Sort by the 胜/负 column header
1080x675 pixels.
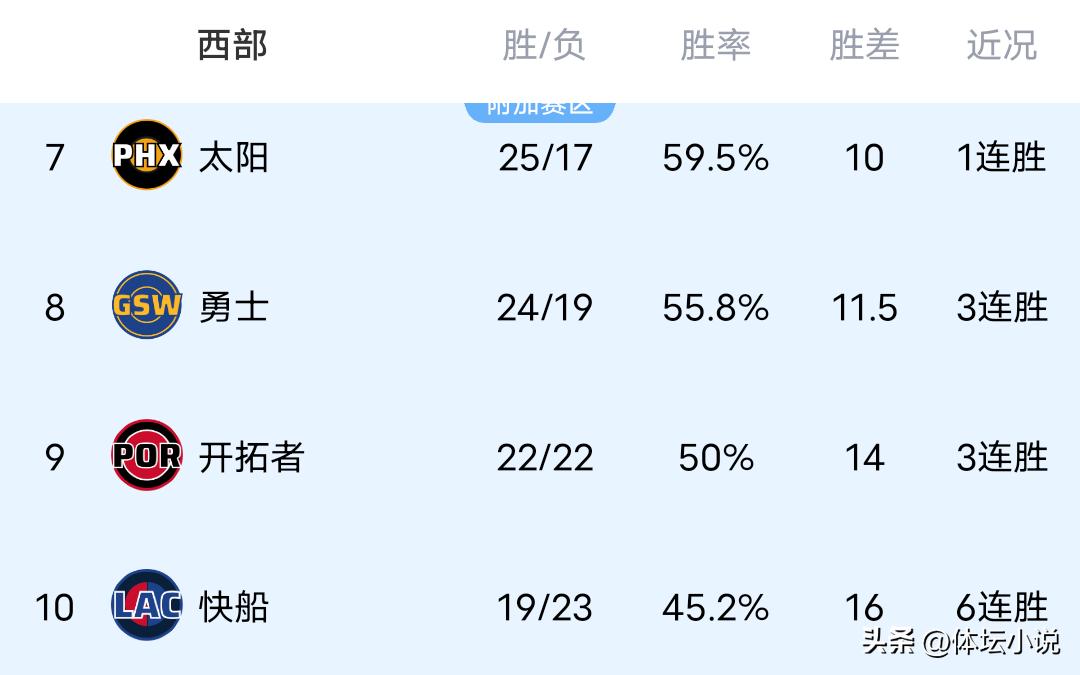[x=543, y=45]
